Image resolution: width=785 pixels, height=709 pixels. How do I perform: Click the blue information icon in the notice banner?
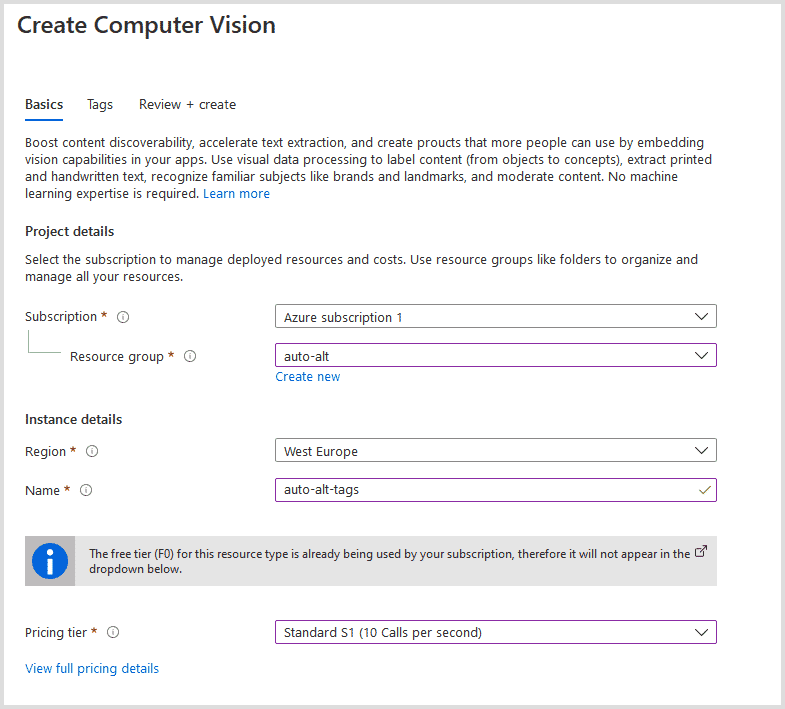click(x=50, y=561)
